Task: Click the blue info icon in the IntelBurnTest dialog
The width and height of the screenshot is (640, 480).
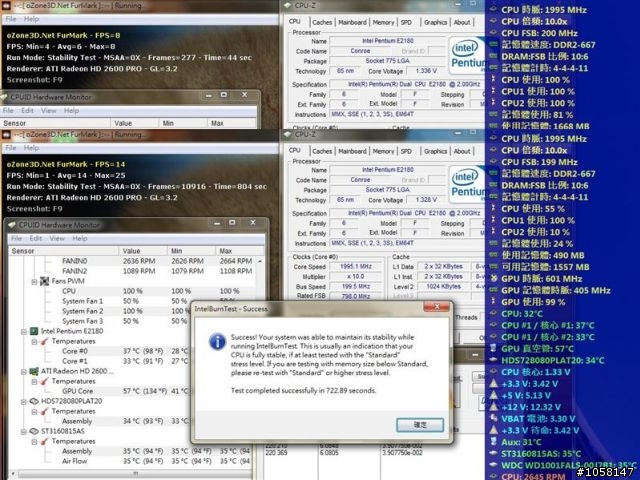Action: point(218,341)
